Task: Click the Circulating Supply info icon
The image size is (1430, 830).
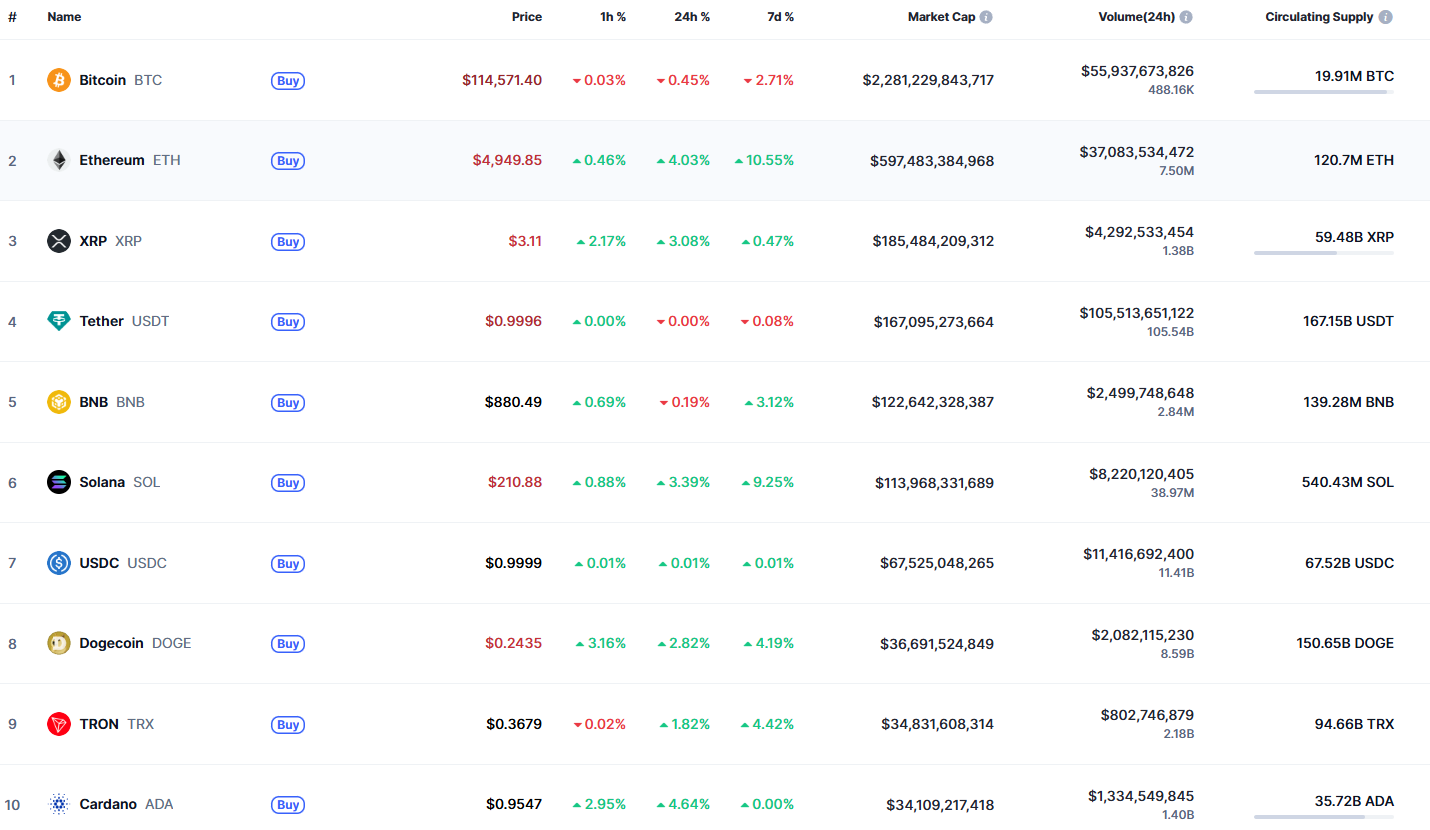Action: tap(1385, 17)
